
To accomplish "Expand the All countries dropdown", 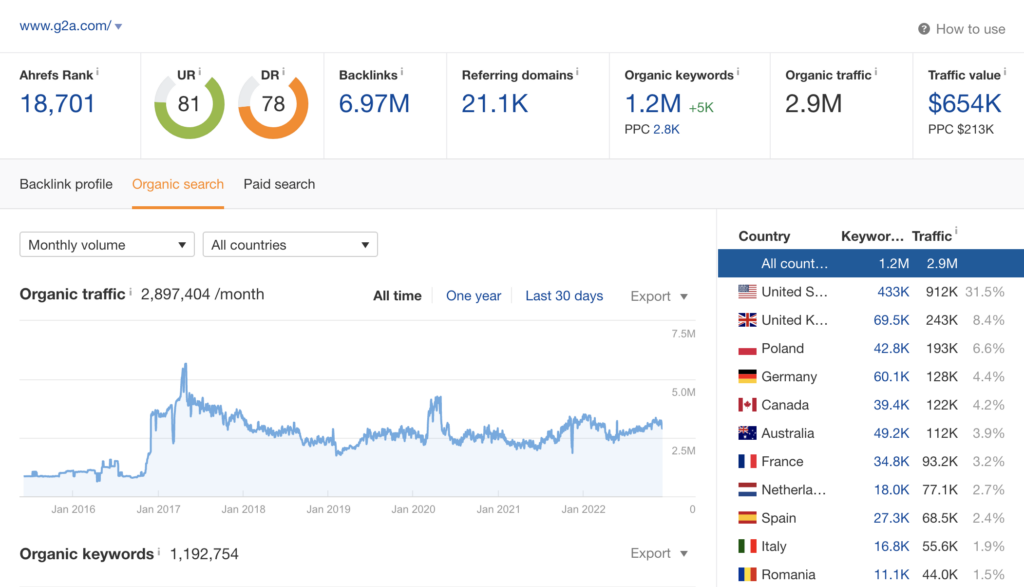I will click(290, 245).
